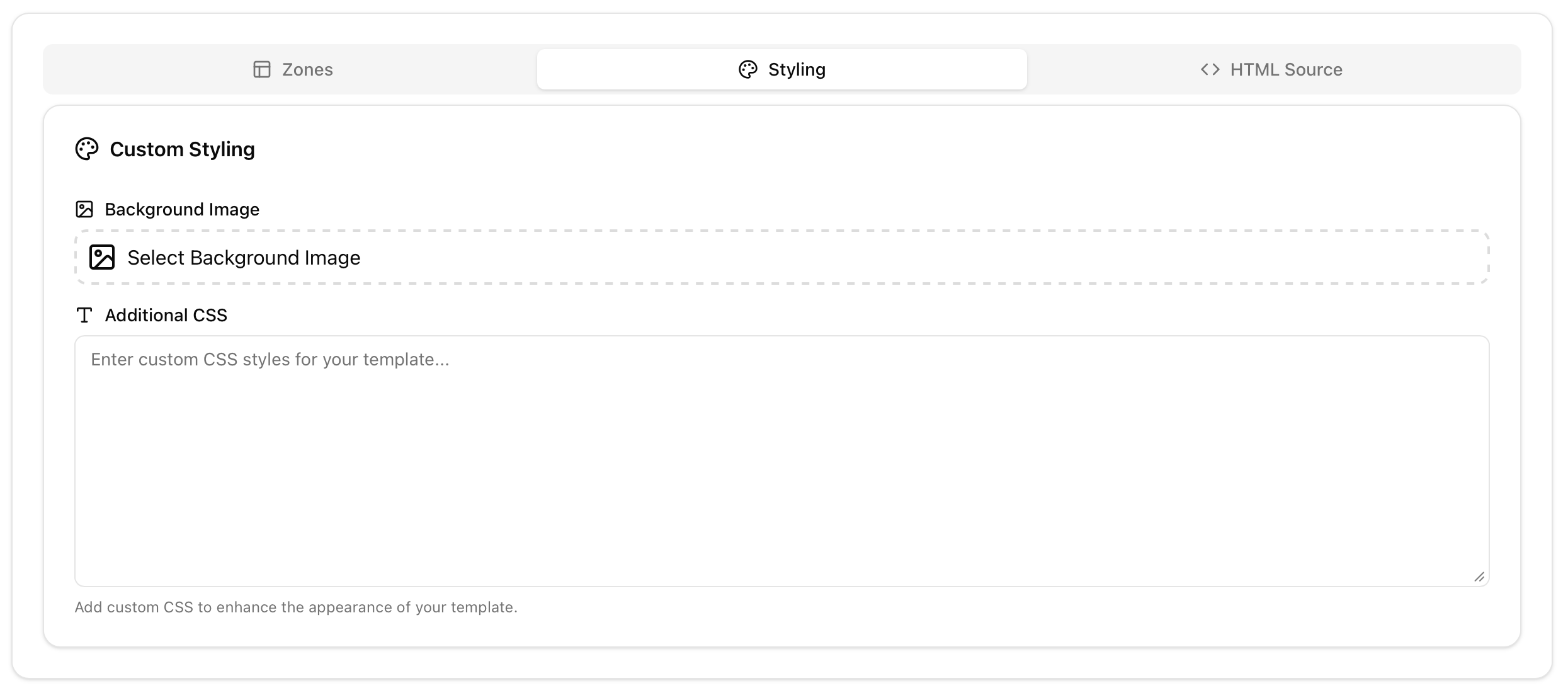Click the image icon inside Select Background Image
Image resolution: width=1568 pixels, height=693 pixels.
pos(102,257)
